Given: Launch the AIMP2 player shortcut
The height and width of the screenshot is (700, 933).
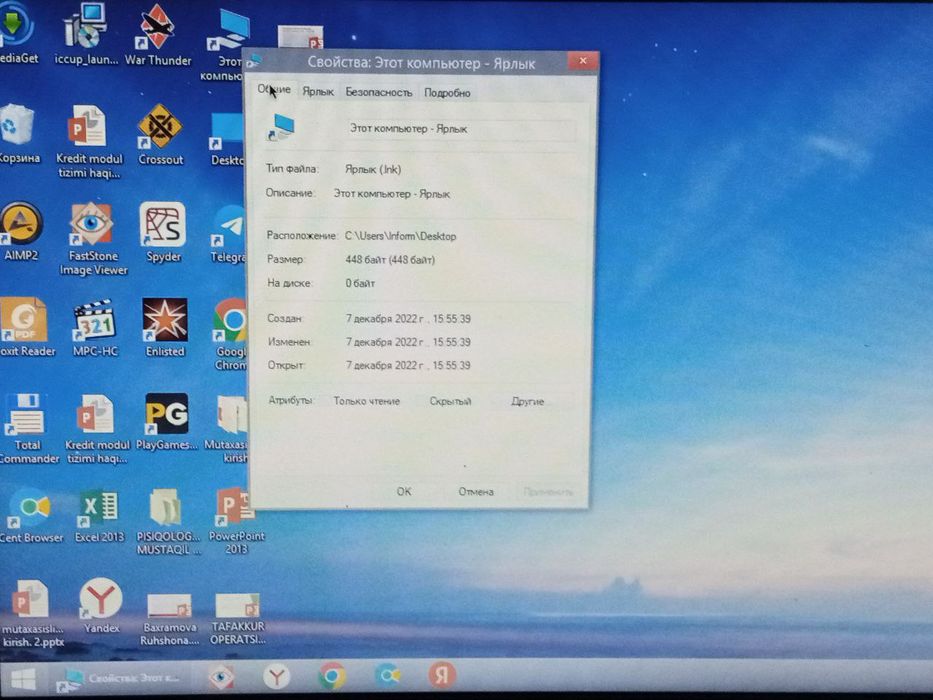Looking at the screenshot, I should pos(21,230).
